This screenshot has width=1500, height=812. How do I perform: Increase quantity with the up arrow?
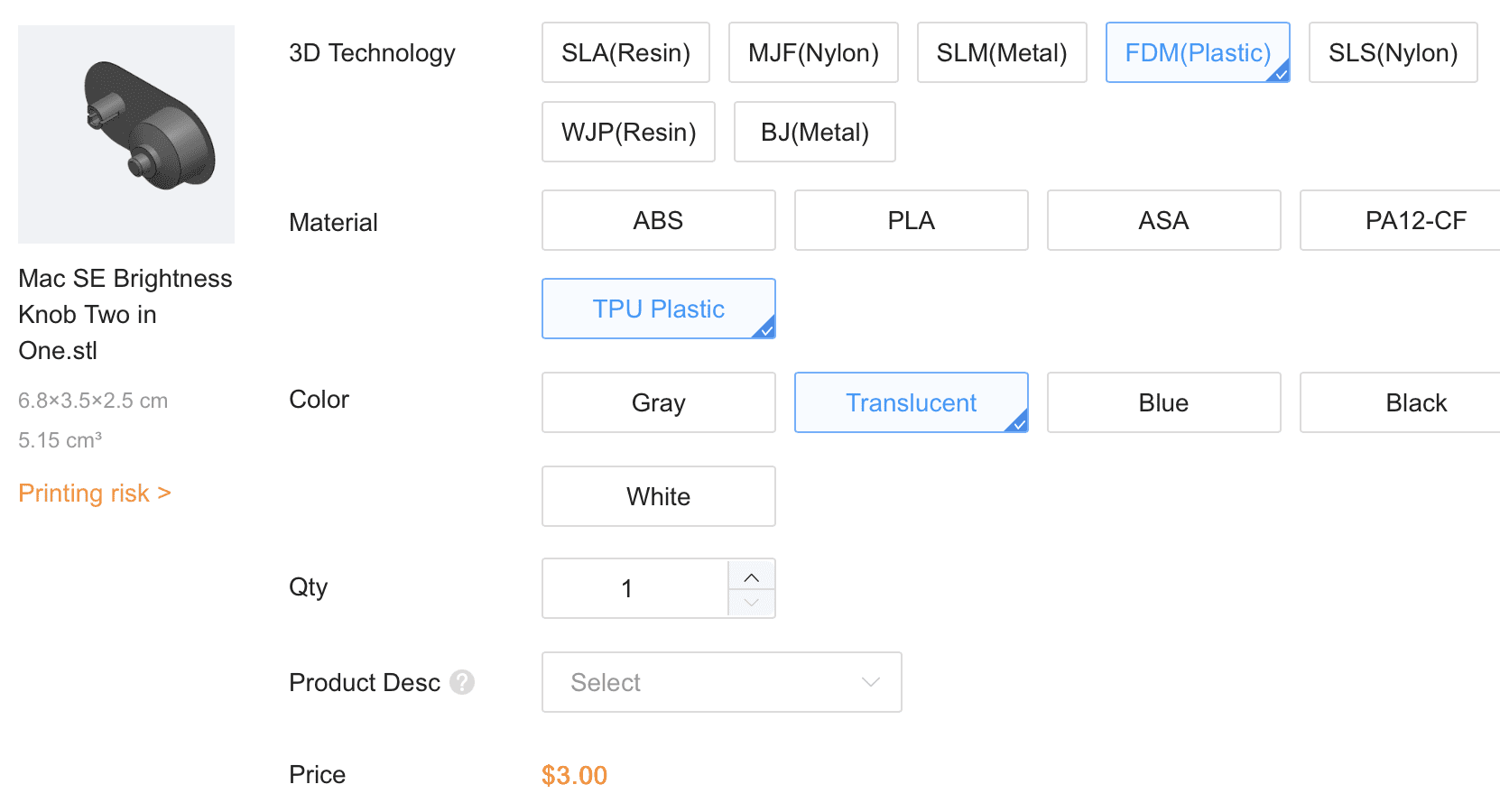751,577
